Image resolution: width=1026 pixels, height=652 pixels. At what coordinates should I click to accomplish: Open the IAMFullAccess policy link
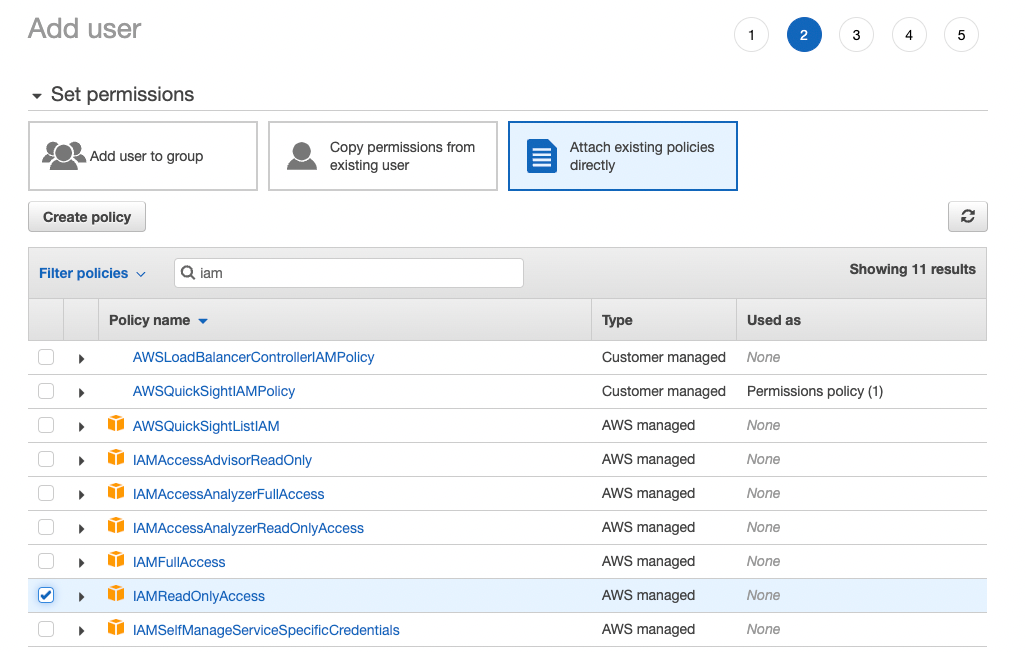click(x=179, y=562)
